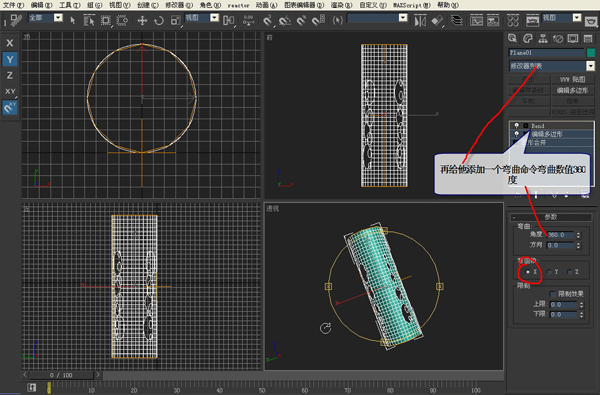The width and height of the screenshot is (600, 395).
Task: Activate the Select and Rotate tool
Action: click(x=159, y=20)
